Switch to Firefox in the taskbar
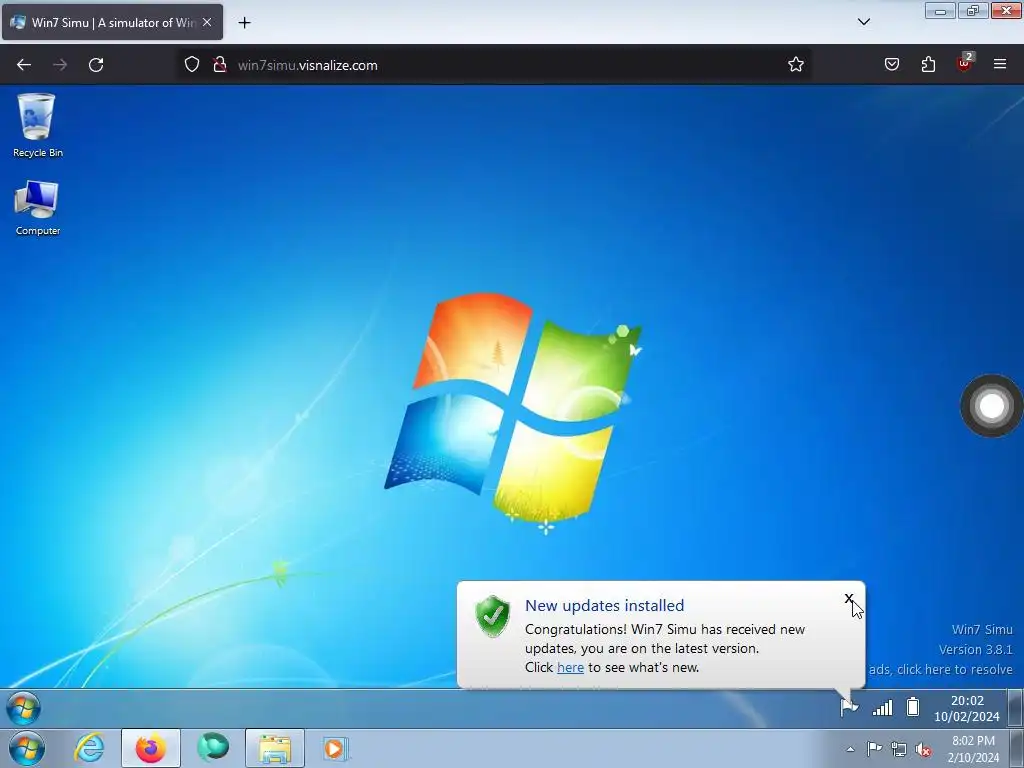Viewport: 1024px width, 768px height. (x=151, y=748)
